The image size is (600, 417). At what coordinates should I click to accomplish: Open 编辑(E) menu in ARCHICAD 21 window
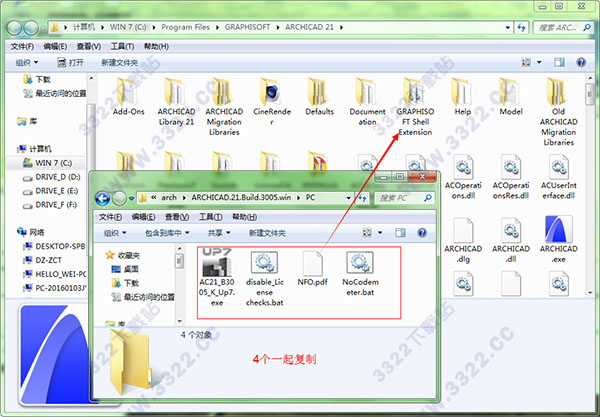55,47
